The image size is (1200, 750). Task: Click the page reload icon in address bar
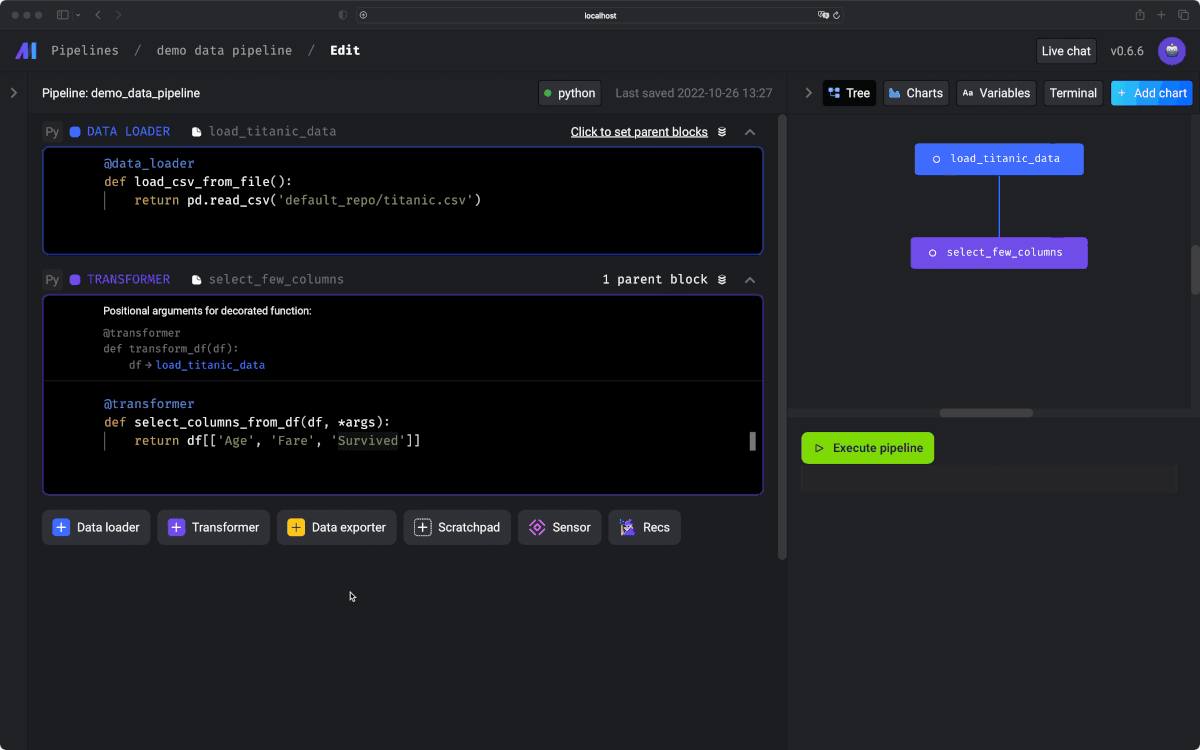pyautogui.click(x=837, y=15)
